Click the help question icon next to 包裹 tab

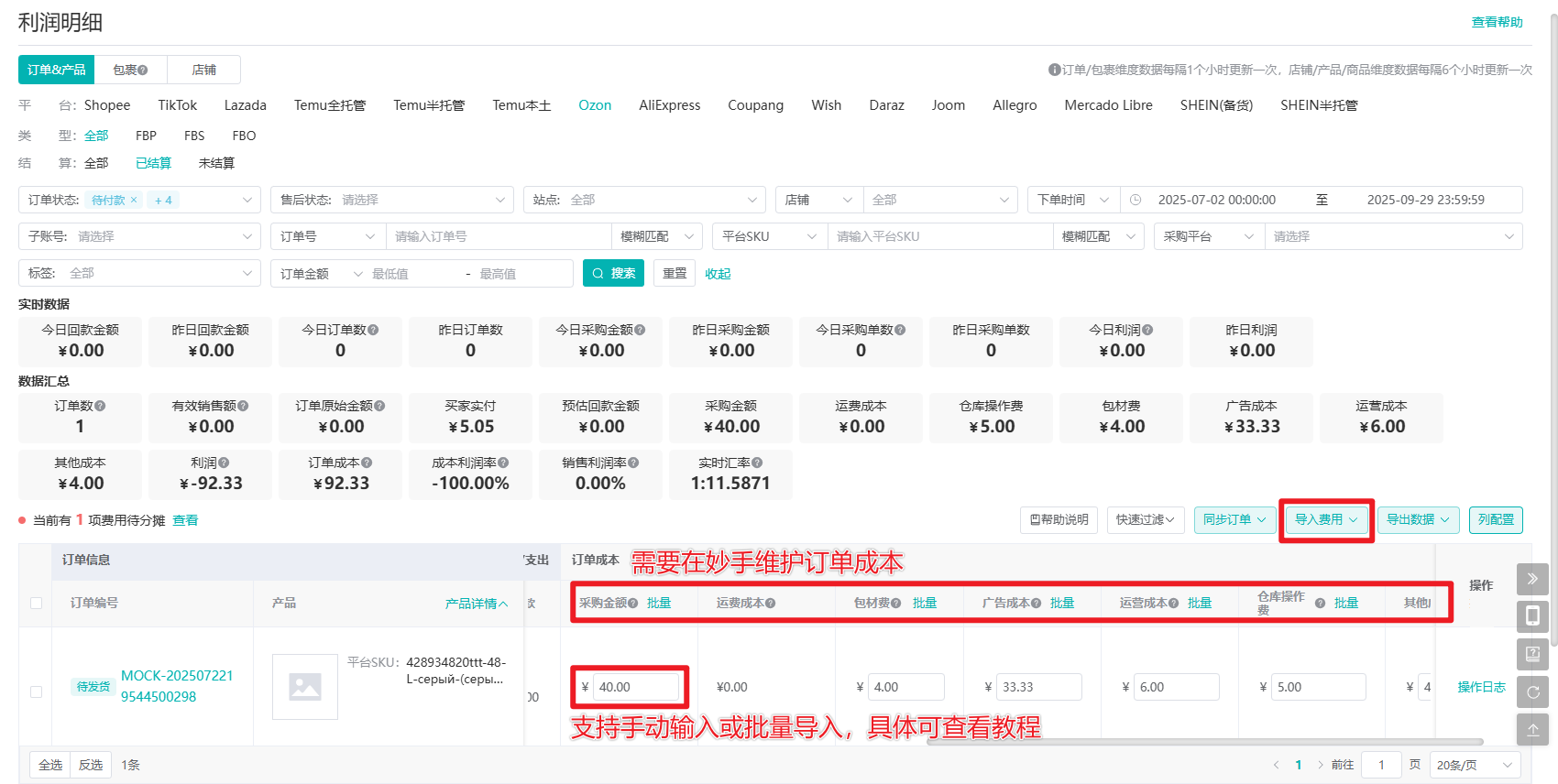142,71
